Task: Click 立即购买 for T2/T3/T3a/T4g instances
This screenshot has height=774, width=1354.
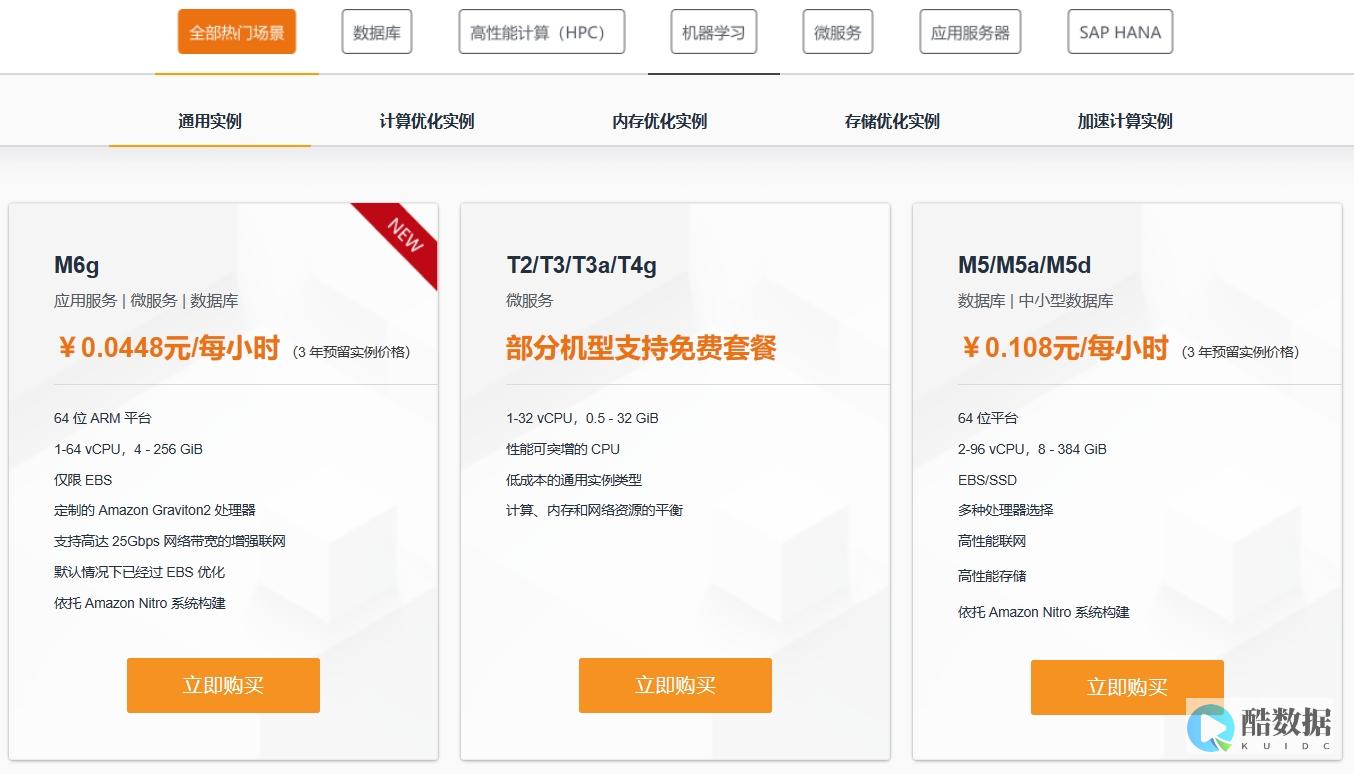Action: pyautogui.click(x=675, y=685)
